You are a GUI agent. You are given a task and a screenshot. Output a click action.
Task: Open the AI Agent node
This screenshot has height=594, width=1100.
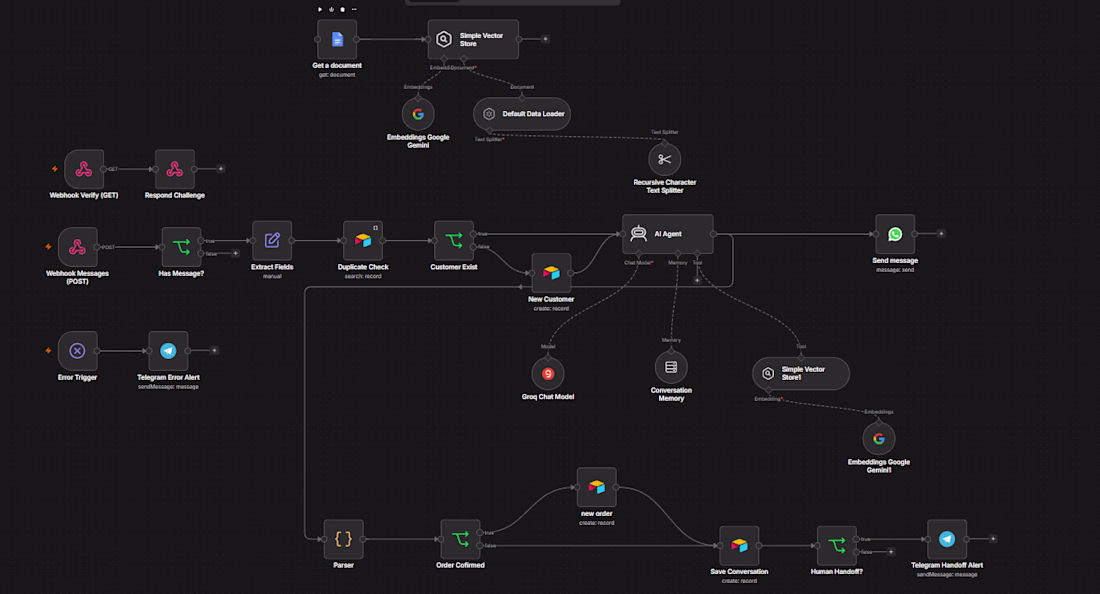[668, 234]
